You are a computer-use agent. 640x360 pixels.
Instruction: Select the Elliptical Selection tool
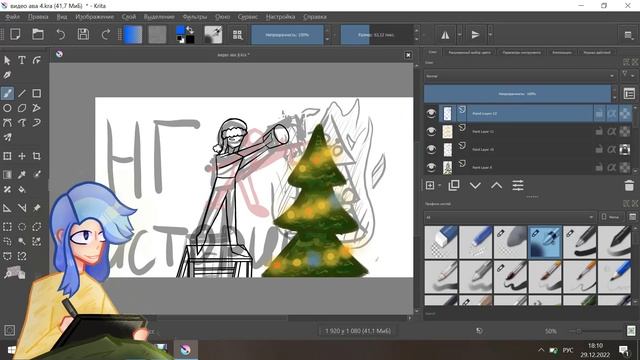tap(22, 227)
